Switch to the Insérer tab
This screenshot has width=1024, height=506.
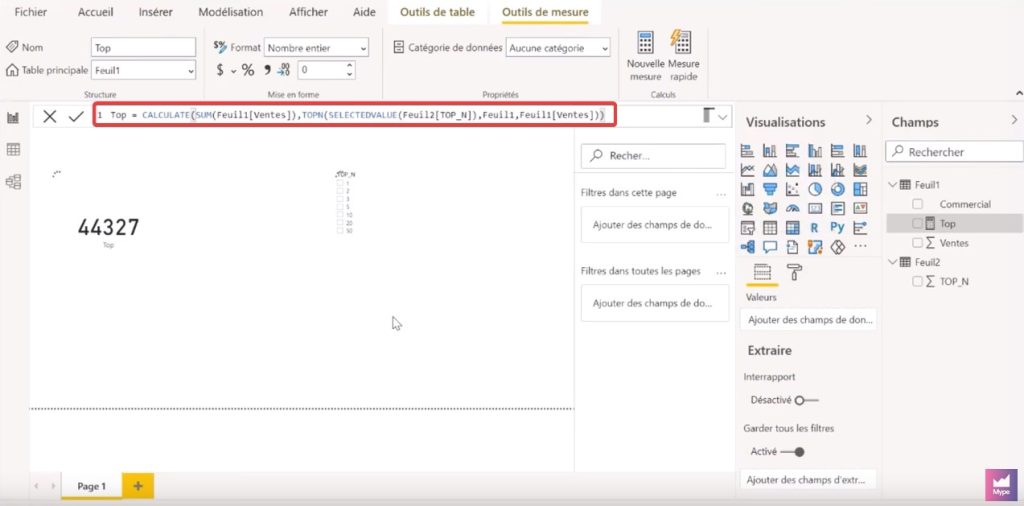155,12
